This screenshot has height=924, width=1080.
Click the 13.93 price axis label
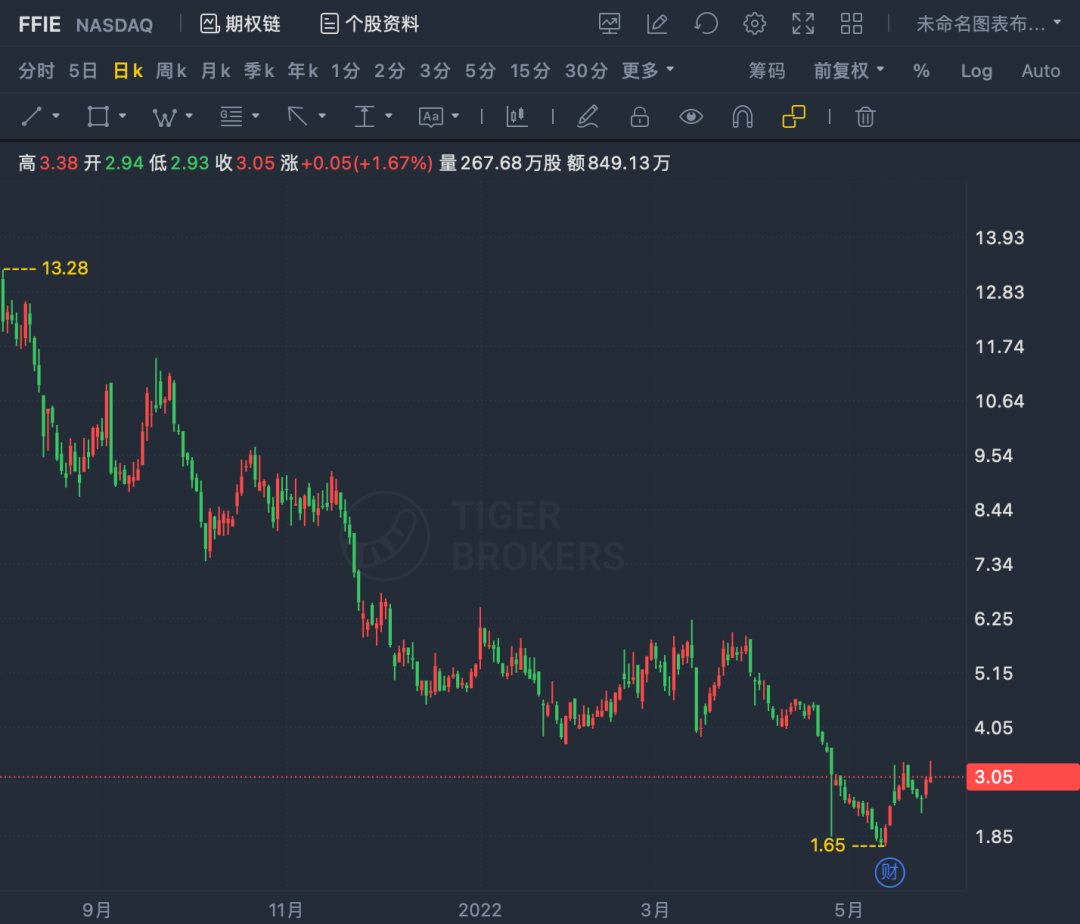point(999,238)
